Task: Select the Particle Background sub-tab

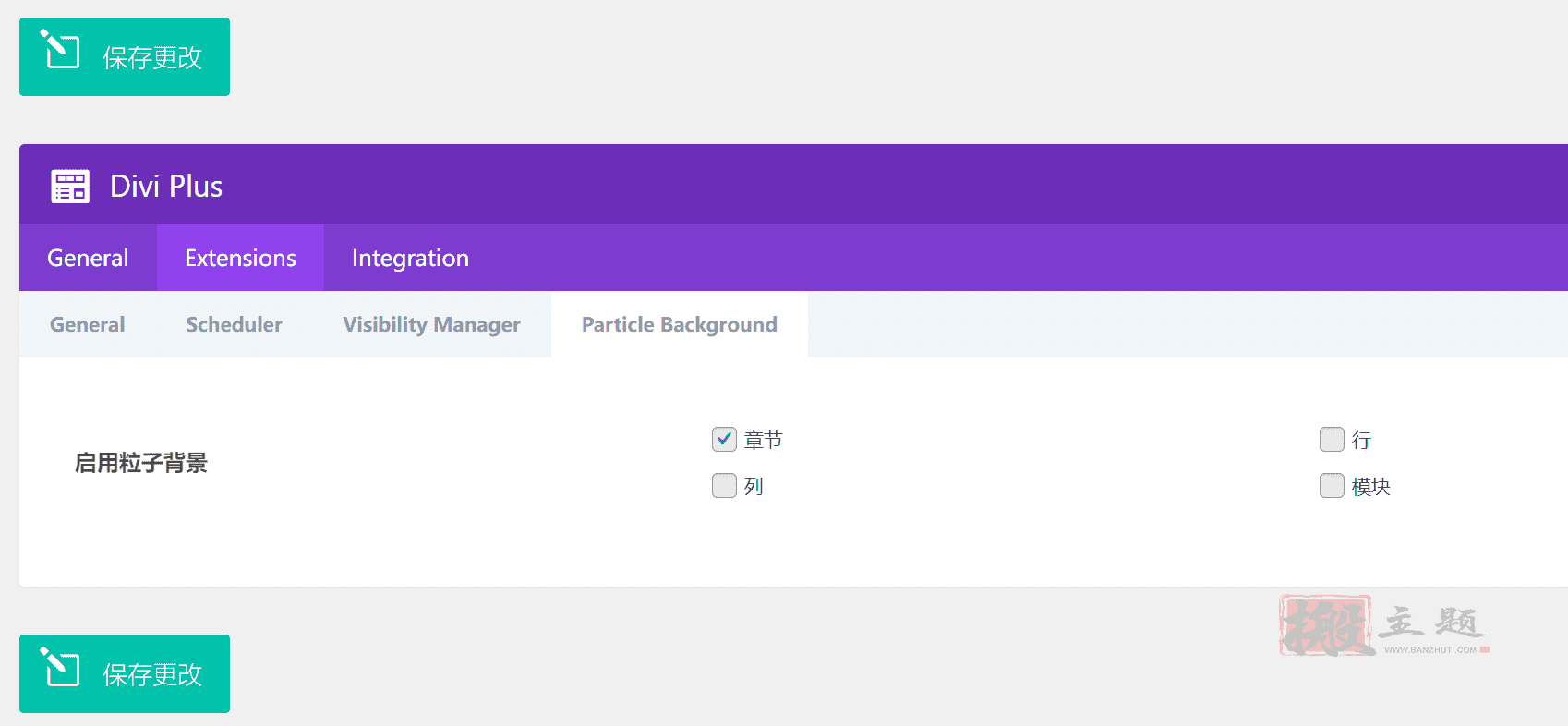Action: 680,324
